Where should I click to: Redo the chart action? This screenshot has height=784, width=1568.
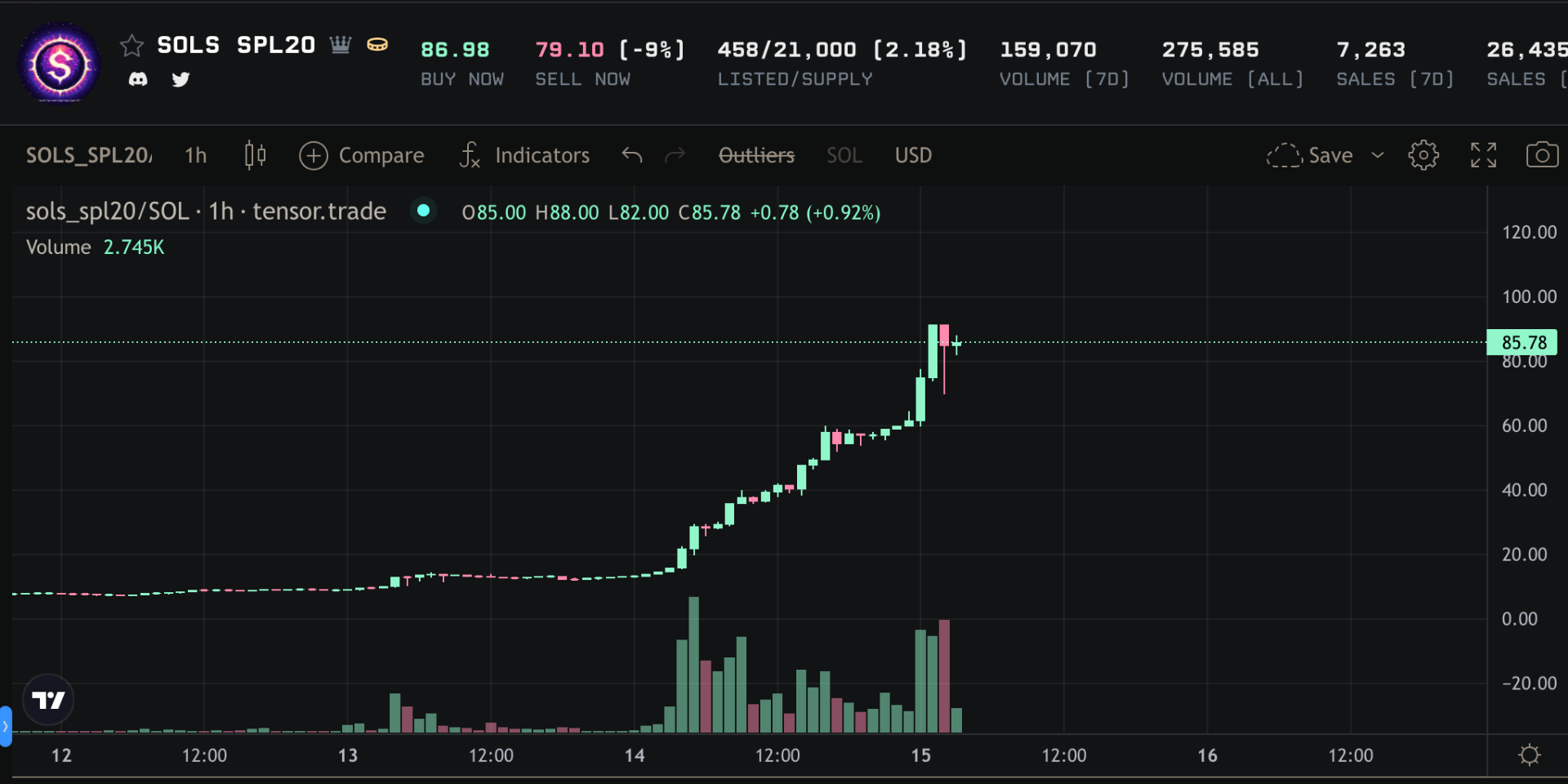pos(675,155)
